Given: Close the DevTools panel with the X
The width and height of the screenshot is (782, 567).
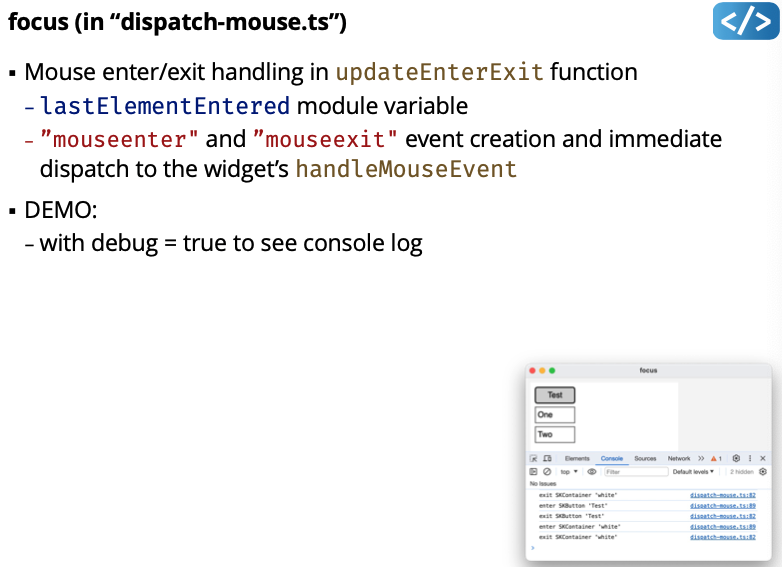Looking at the screenshot, I should click(x=763, y=458).
